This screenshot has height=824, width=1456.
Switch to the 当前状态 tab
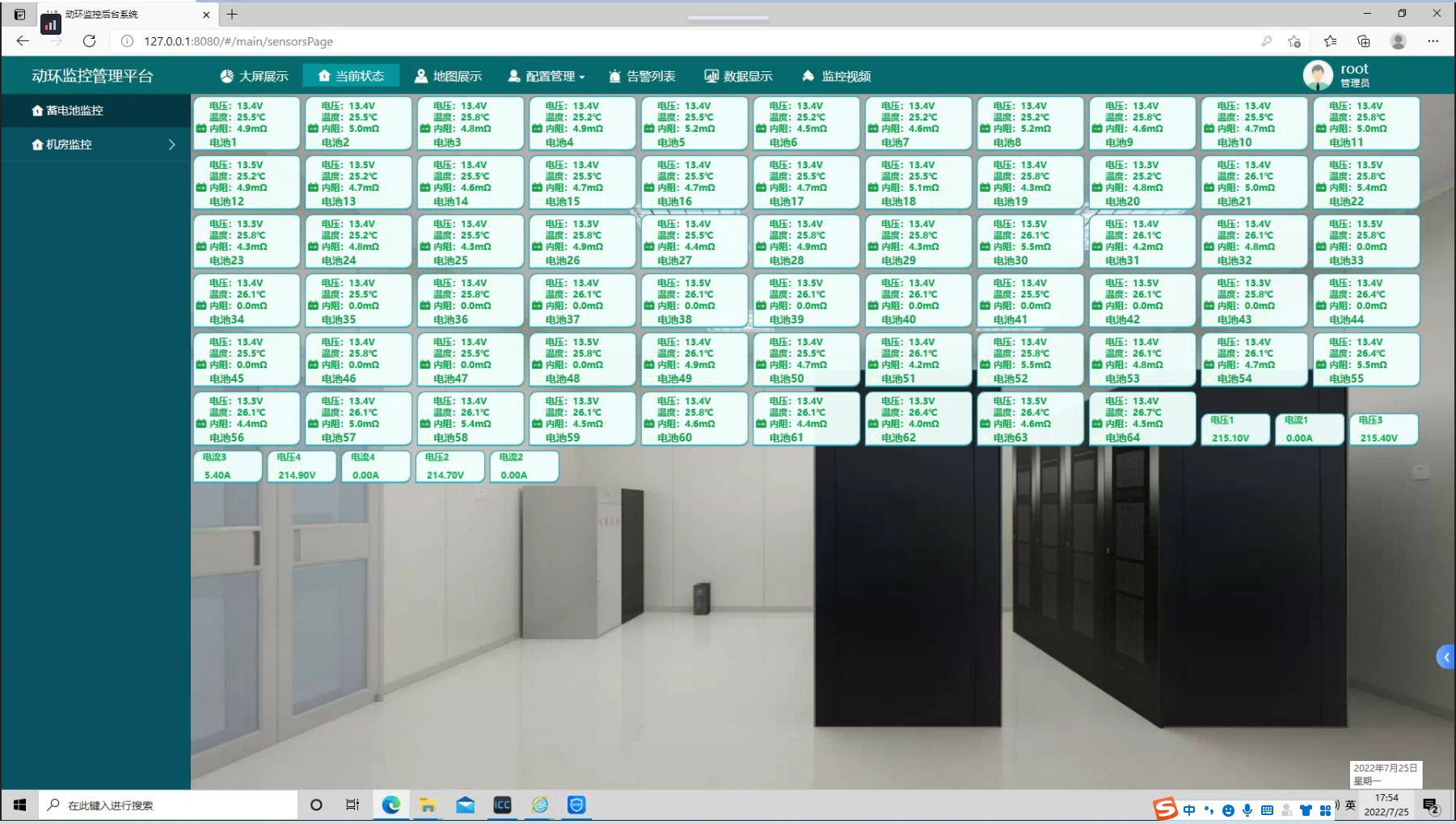(351, 76)
